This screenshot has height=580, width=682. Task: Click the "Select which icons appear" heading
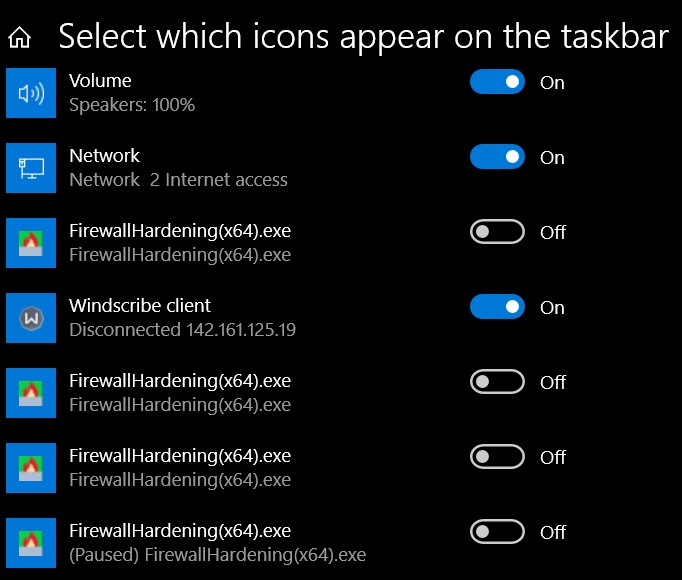pyautogui.click(x=363, y=37)
